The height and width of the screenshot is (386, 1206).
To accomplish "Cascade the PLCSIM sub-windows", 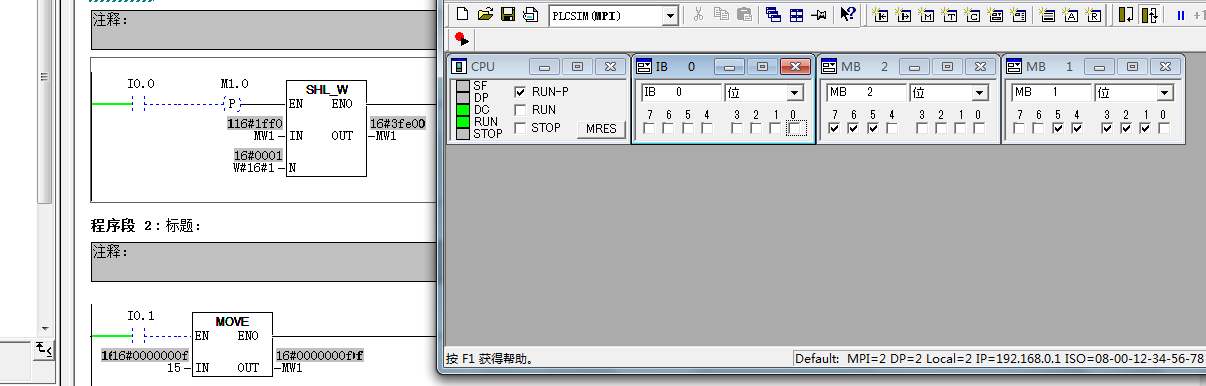I will tap(773, 15).
